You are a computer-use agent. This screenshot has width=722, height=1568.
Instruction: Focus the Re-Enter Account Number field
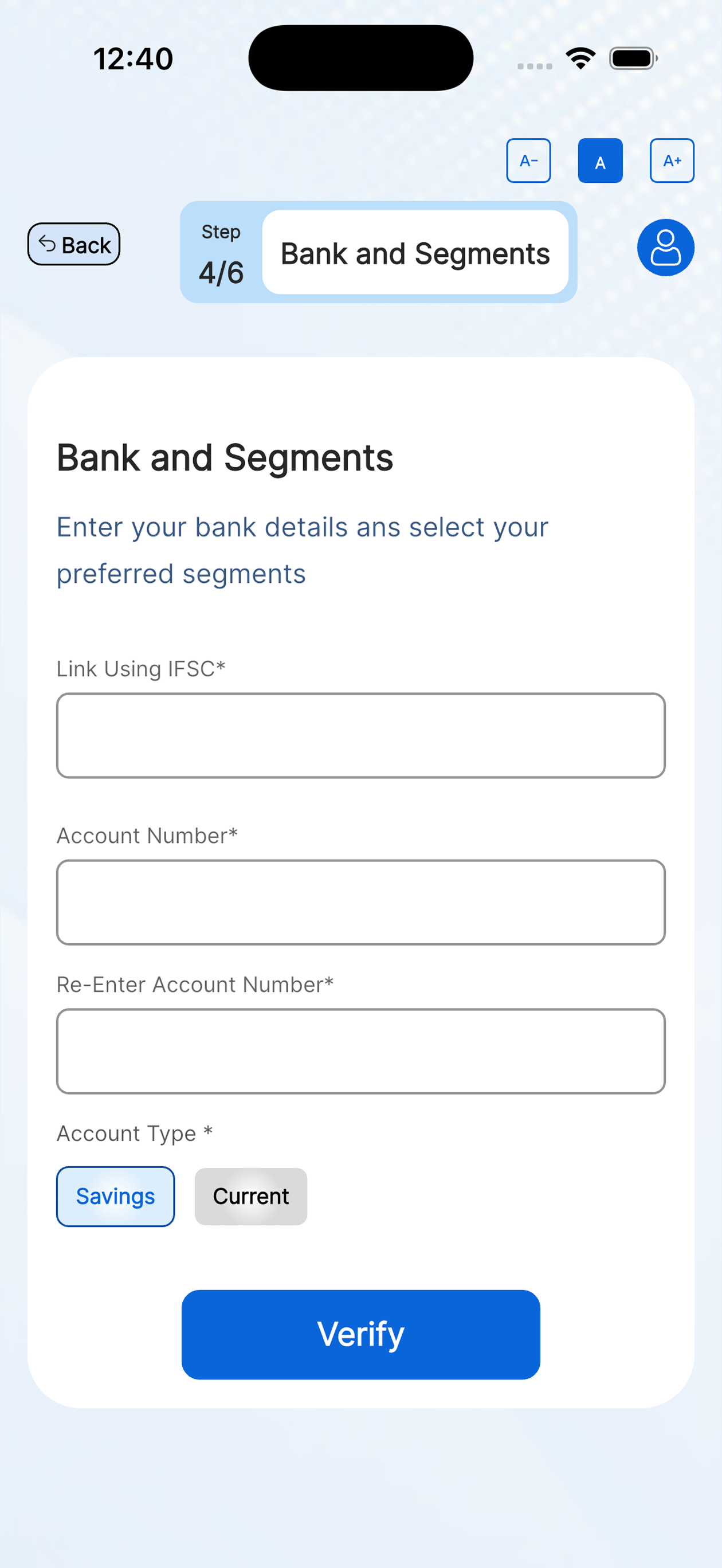[x=361, y=1051]
